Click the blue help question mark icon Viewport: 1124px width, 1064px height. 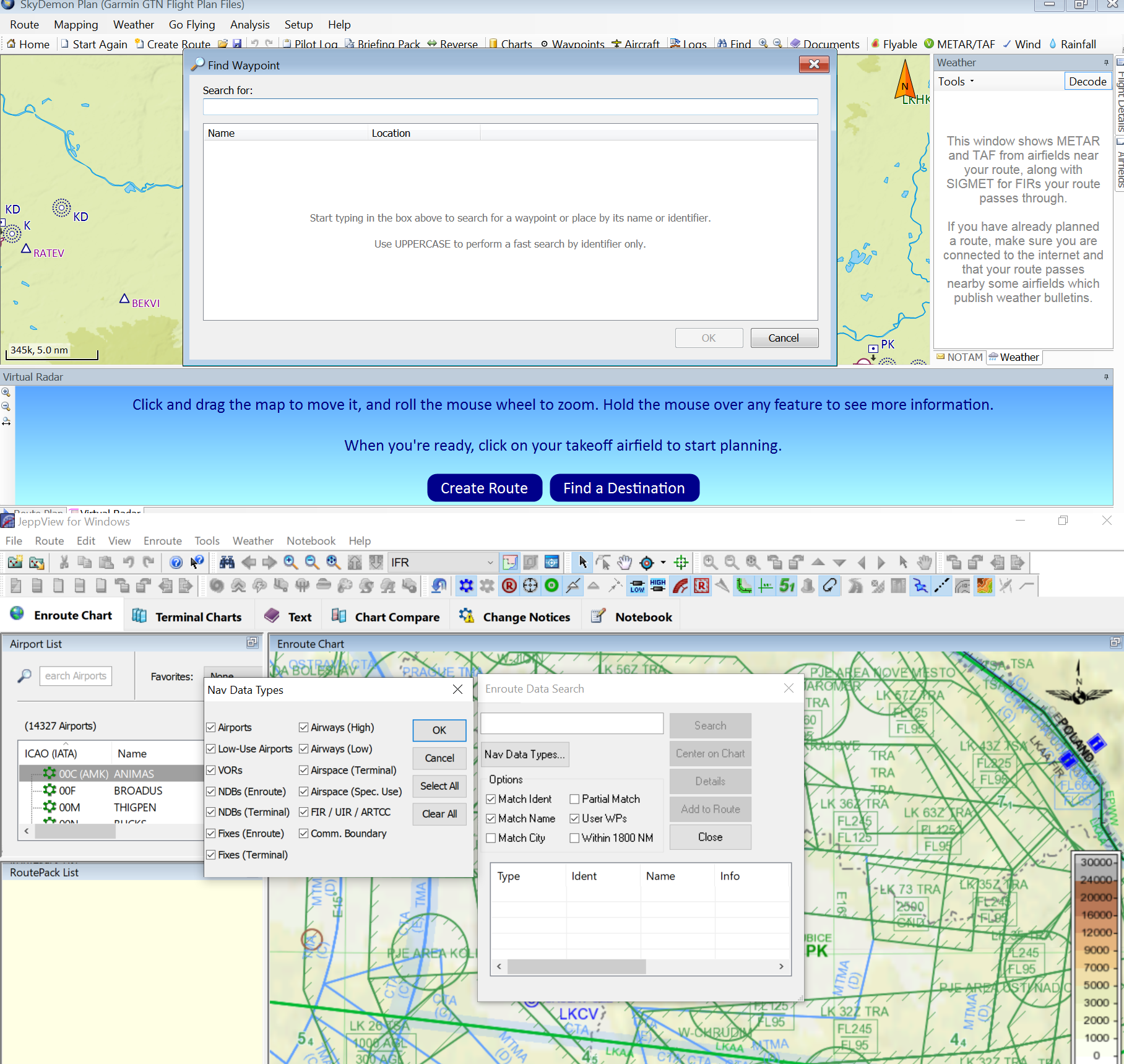[176, 562]
